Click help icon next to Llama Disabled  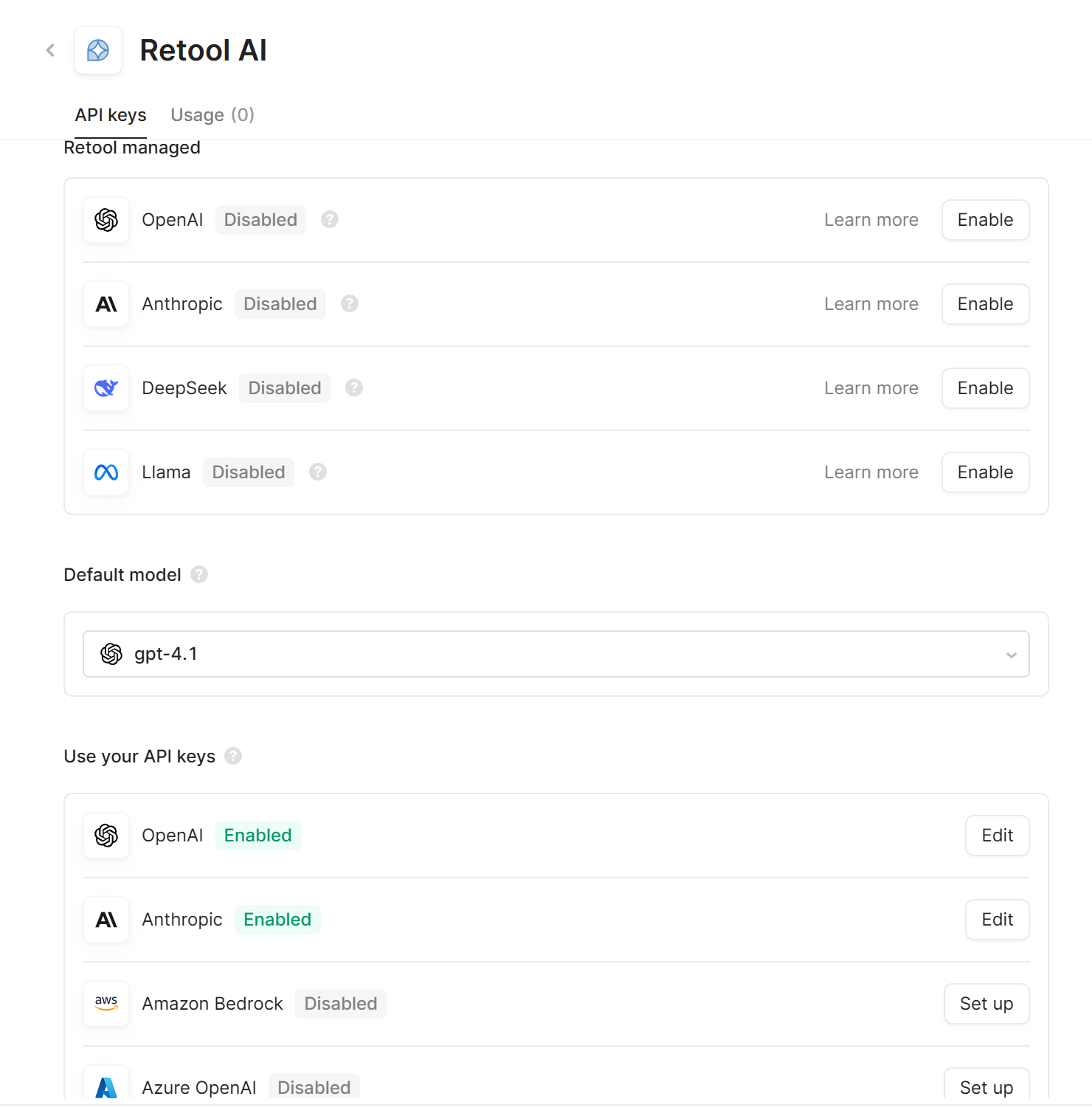tap(318, 472)
